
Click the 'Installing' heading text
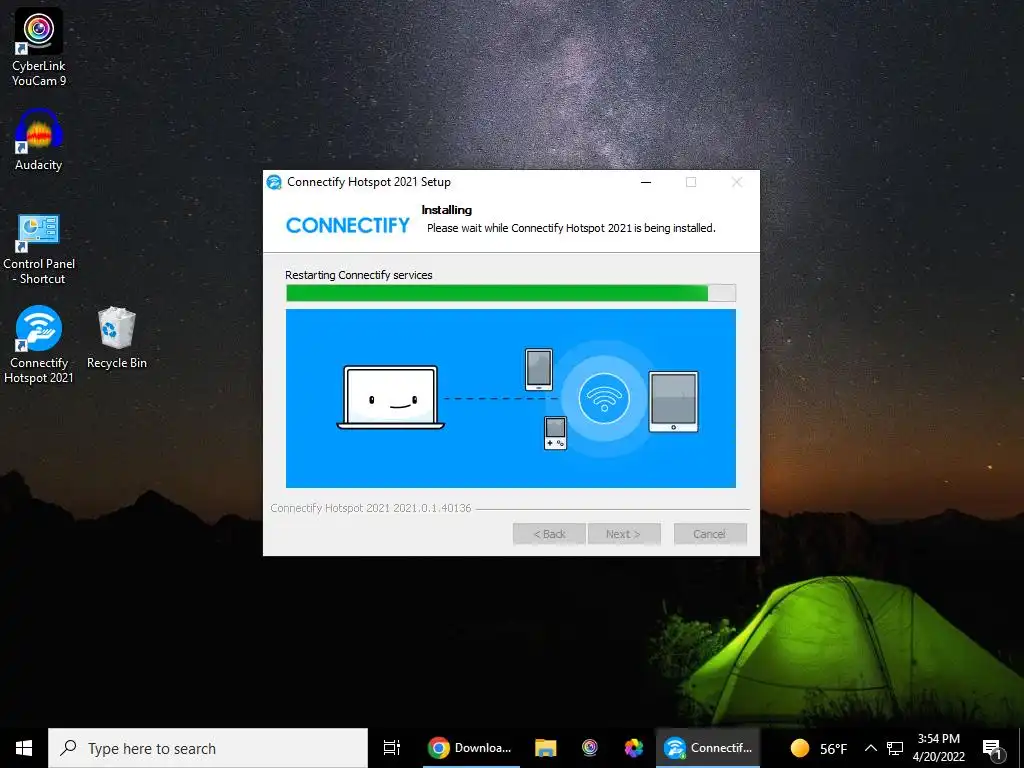(x=447, y=210)
